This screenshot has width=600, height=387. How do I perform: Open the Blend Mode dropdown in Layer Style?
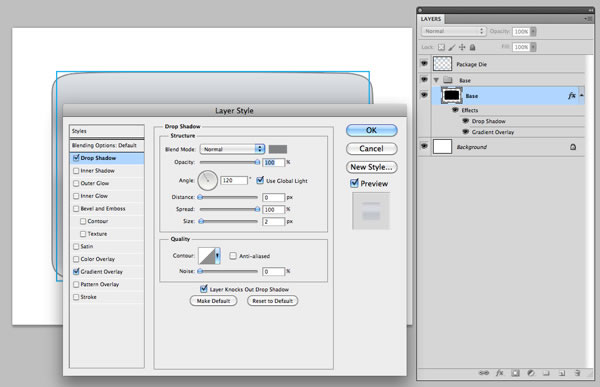click(232, 149)
